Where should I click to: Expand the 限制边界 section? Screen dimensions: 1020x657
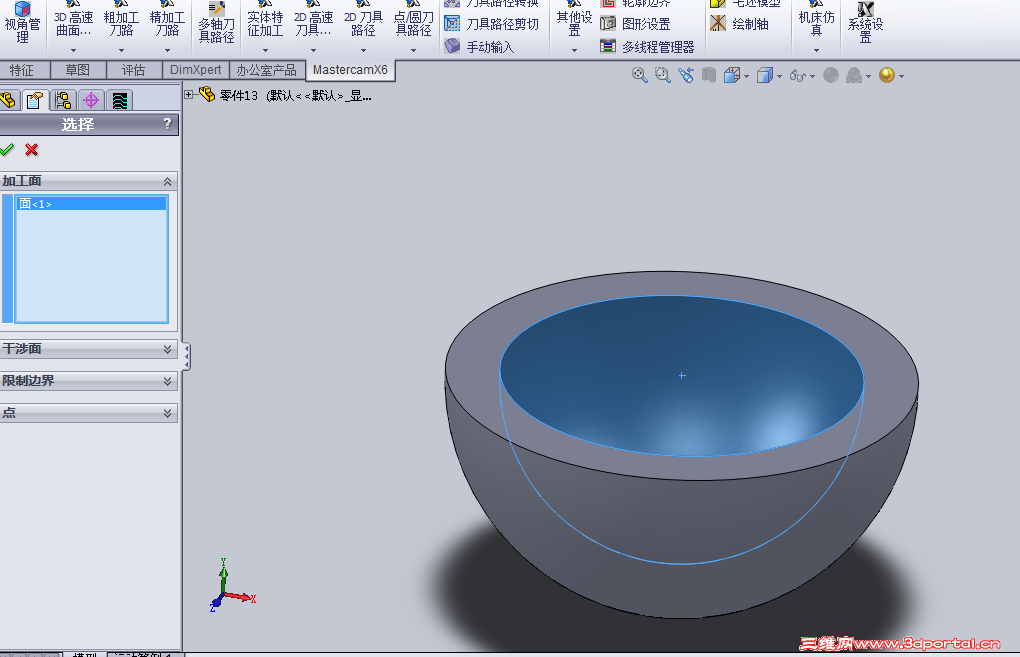[167, 381]
